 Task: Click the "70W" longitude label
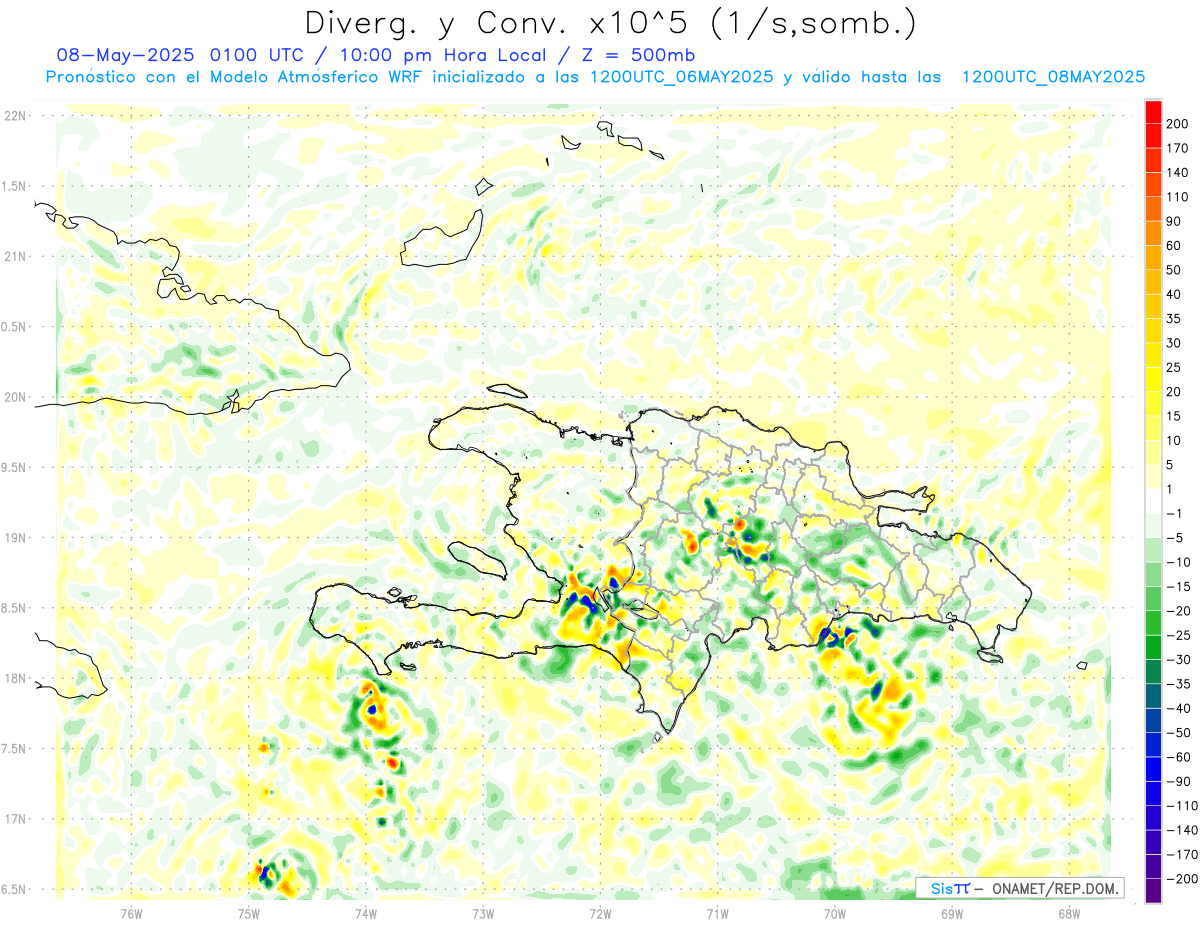(x=835, y=913)
